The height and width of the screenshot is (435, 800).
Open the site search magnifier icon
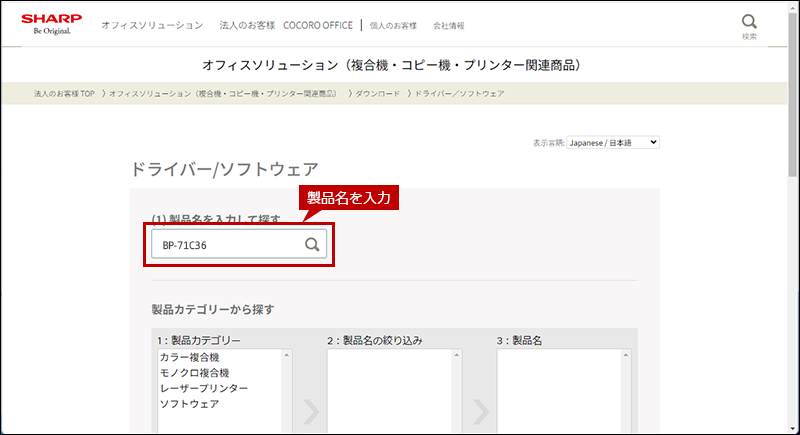point(749,23)
